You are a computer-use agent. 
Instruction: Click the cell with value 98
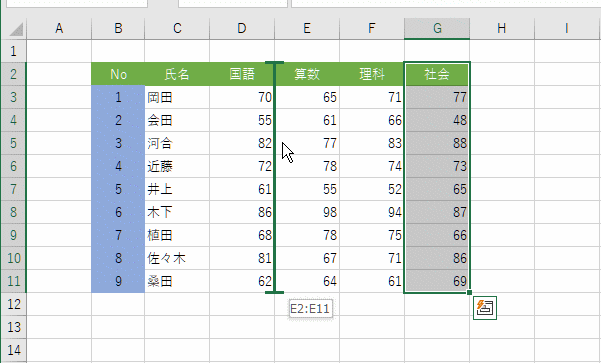[307, 212]
